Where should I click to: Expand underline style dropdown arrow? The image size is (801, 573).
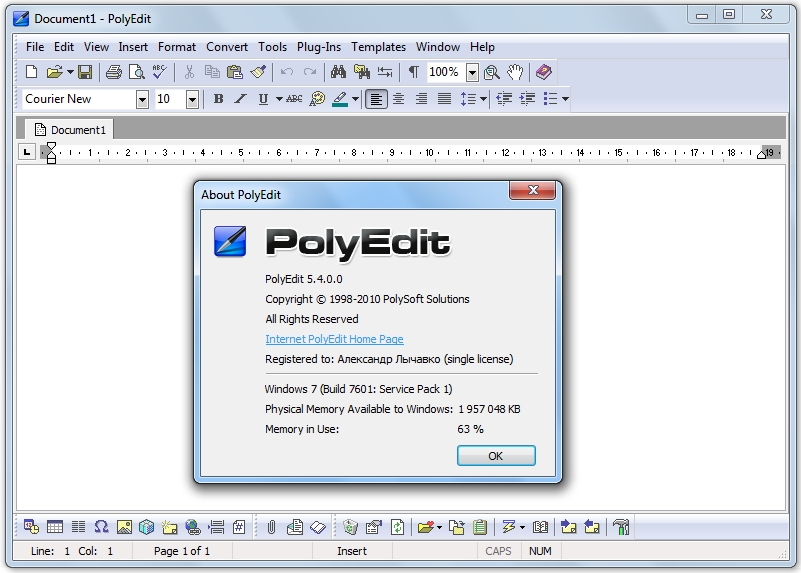[x=279, y=99]
